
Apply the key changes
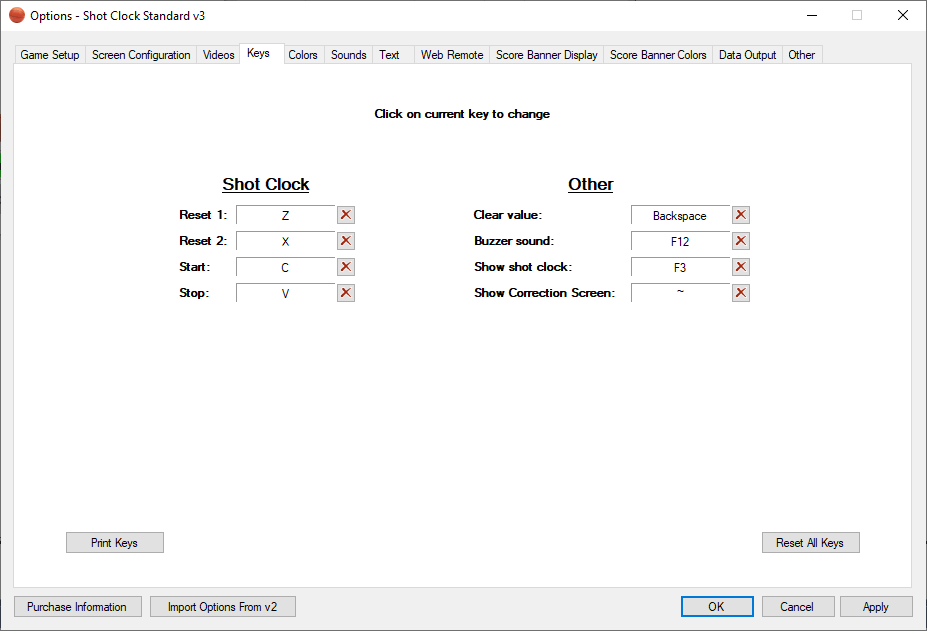[875, 607]
